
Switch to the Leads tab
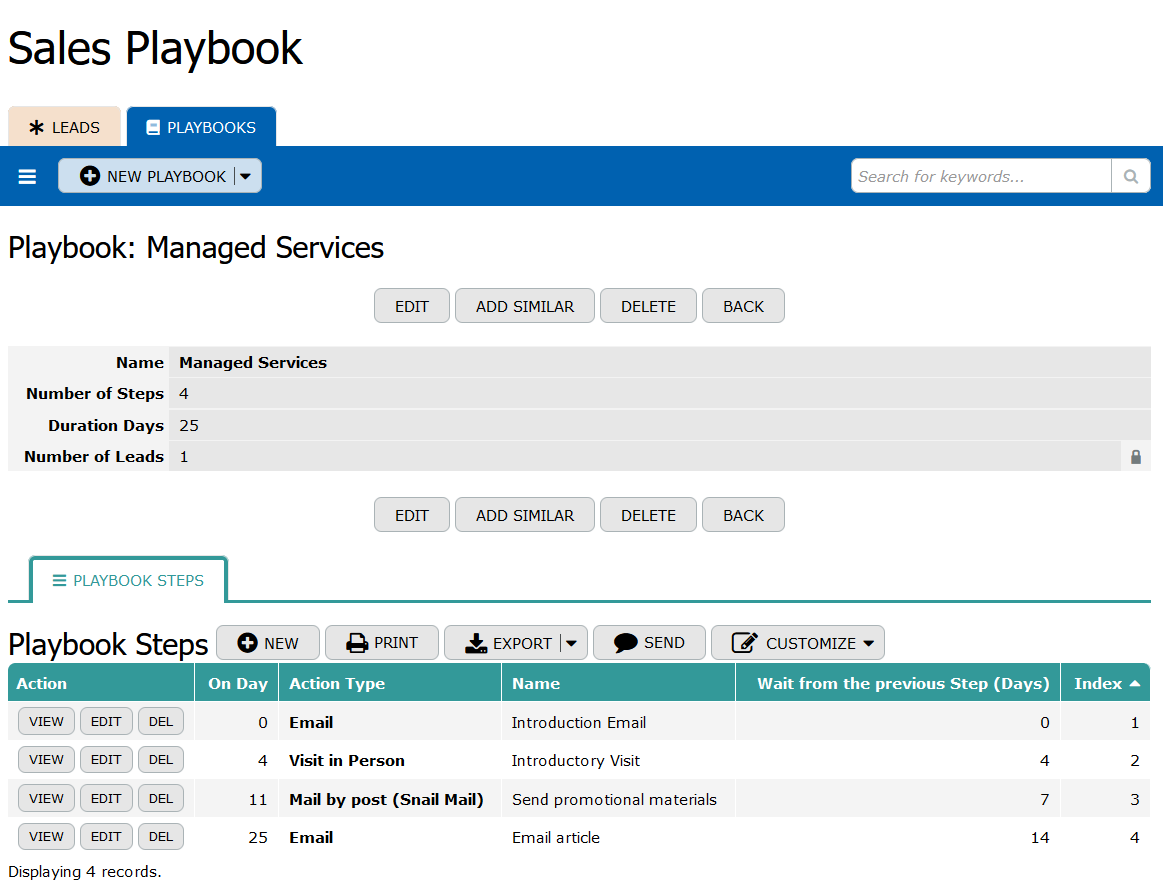click(65, 128)
